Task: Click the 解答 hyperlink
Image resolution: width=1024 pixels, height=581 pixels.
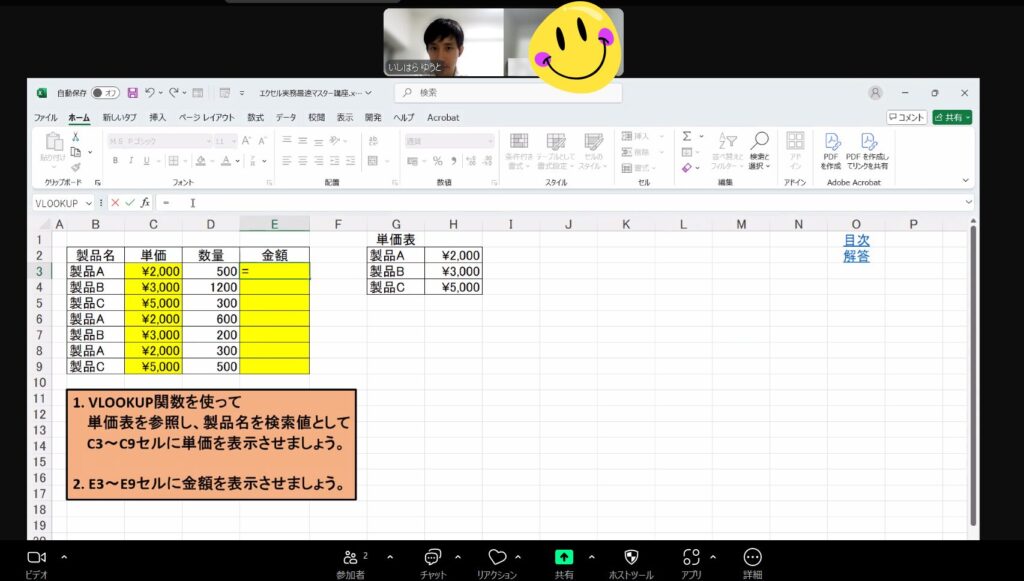Action: coord(855,256)
